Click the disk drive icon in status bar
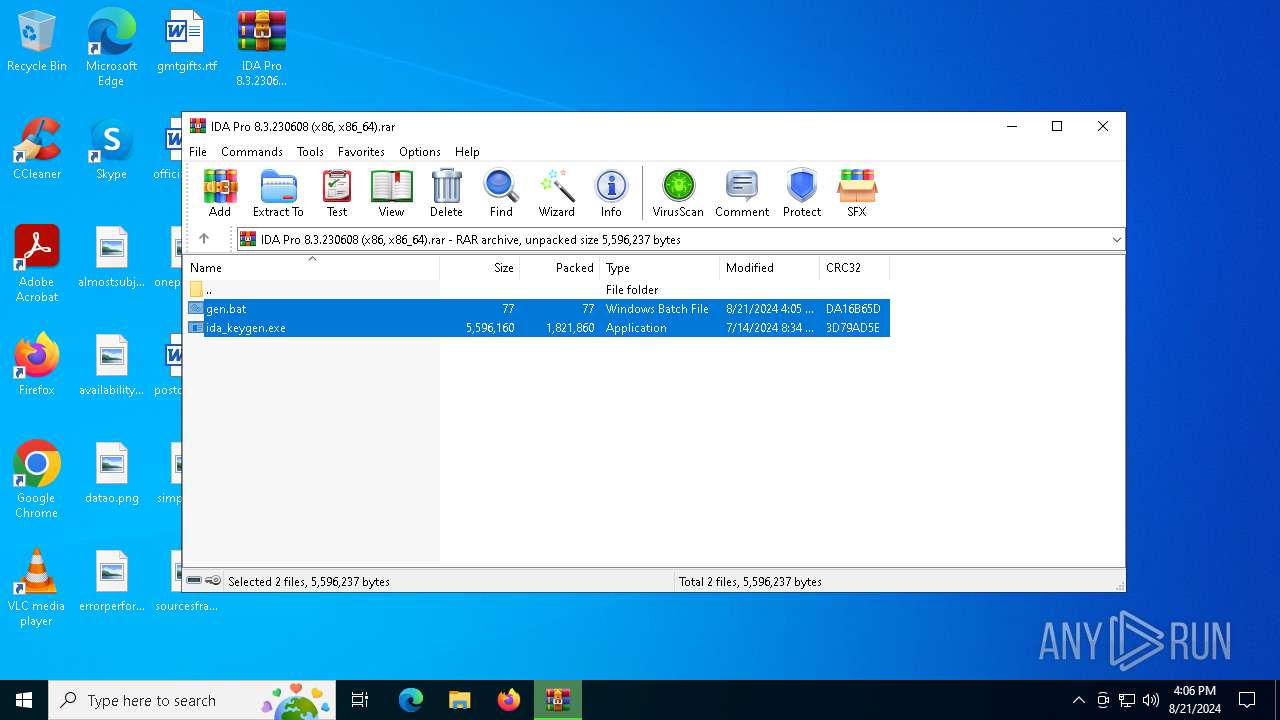Image resolution: width=1280 pixels, height=720 pixels. (x=194, y=581)
